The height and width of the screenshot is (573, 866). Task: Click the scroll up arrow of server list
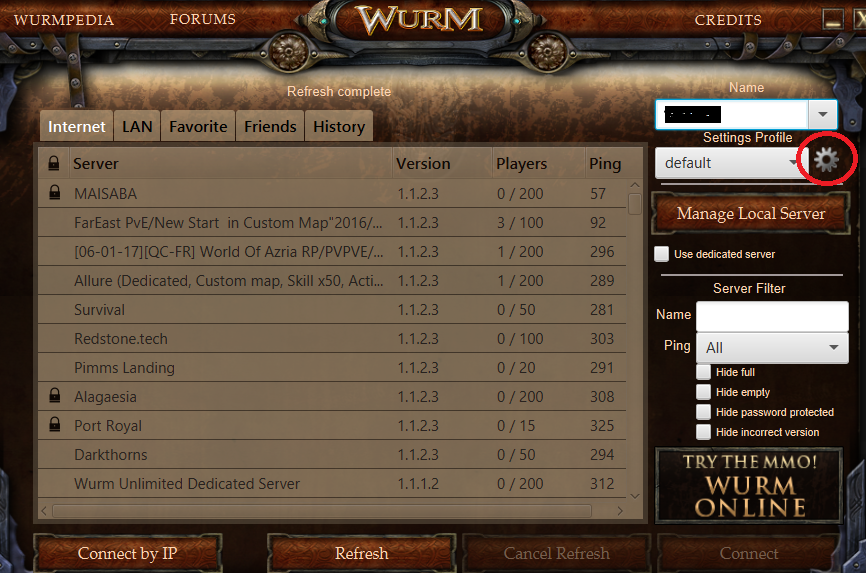(635, 185)
